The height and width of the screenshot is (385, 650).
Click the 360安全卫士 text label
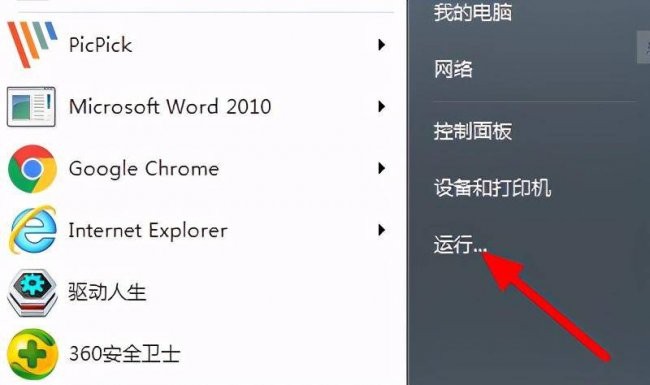coord(124,354)
